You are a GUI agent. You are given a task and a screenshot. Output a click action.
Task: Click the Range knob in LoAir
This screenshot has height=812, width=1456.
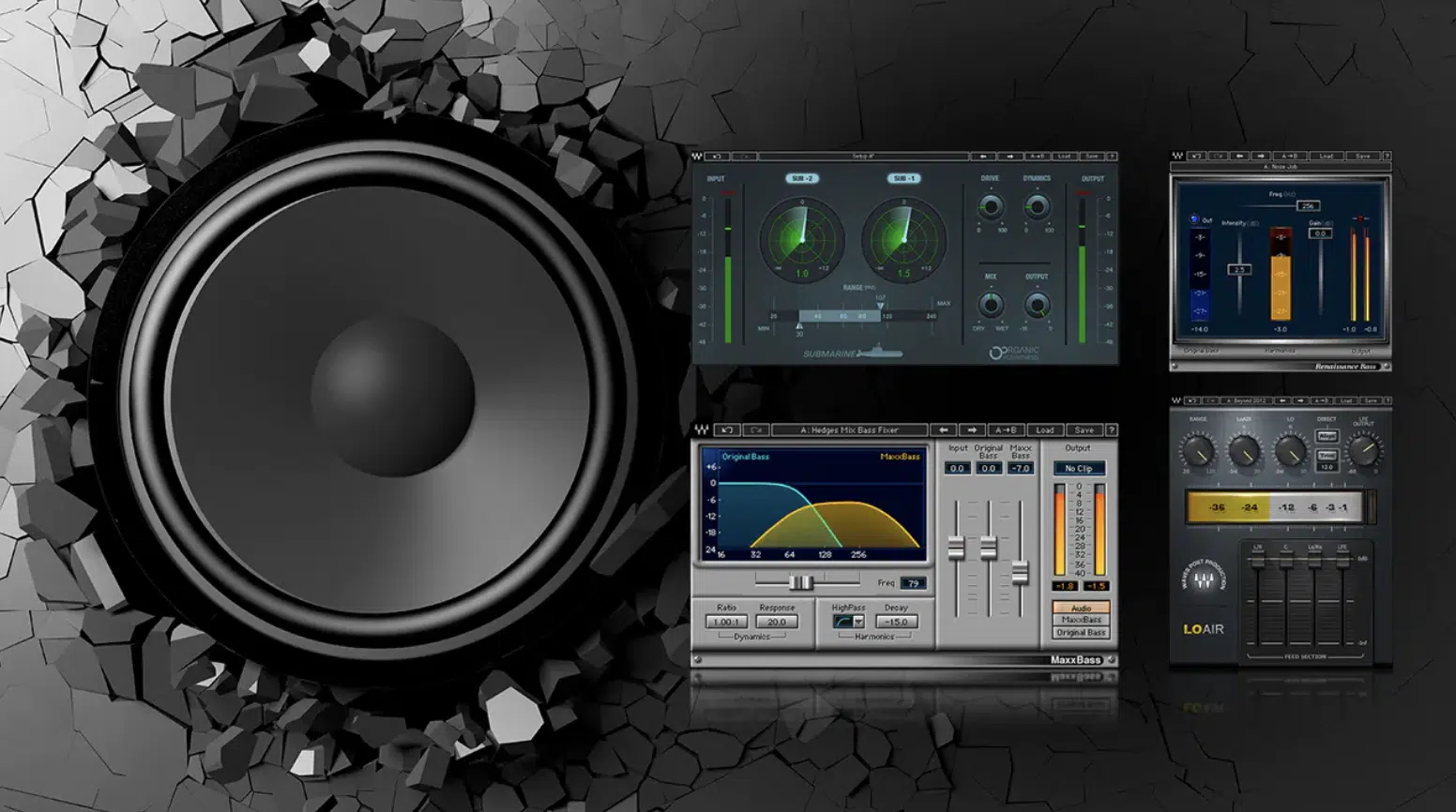coord(1198,451)
